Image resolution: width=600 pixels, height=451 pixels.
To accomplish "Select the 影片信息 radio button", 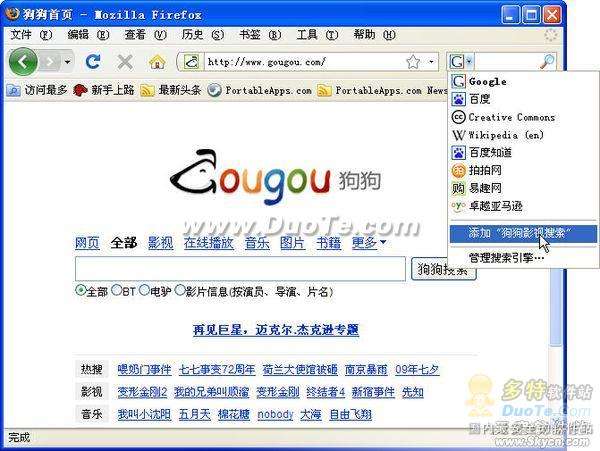I will [180, 290].
